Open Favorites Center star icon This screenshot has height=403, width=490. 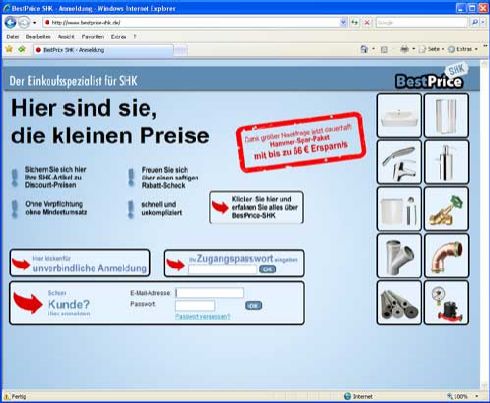pyautogui.click(x=9, y=50)
